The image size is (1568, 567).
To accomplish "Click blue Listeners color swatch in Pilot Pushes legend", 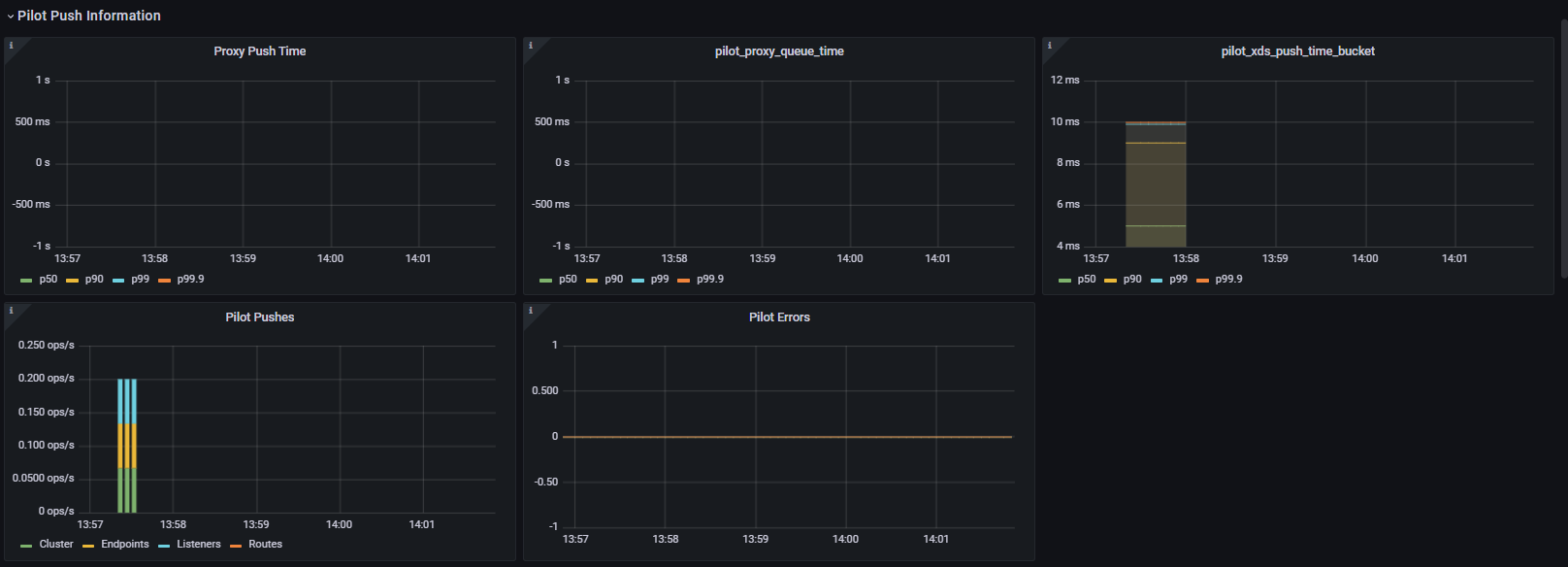I will click(x=164, y=546).
